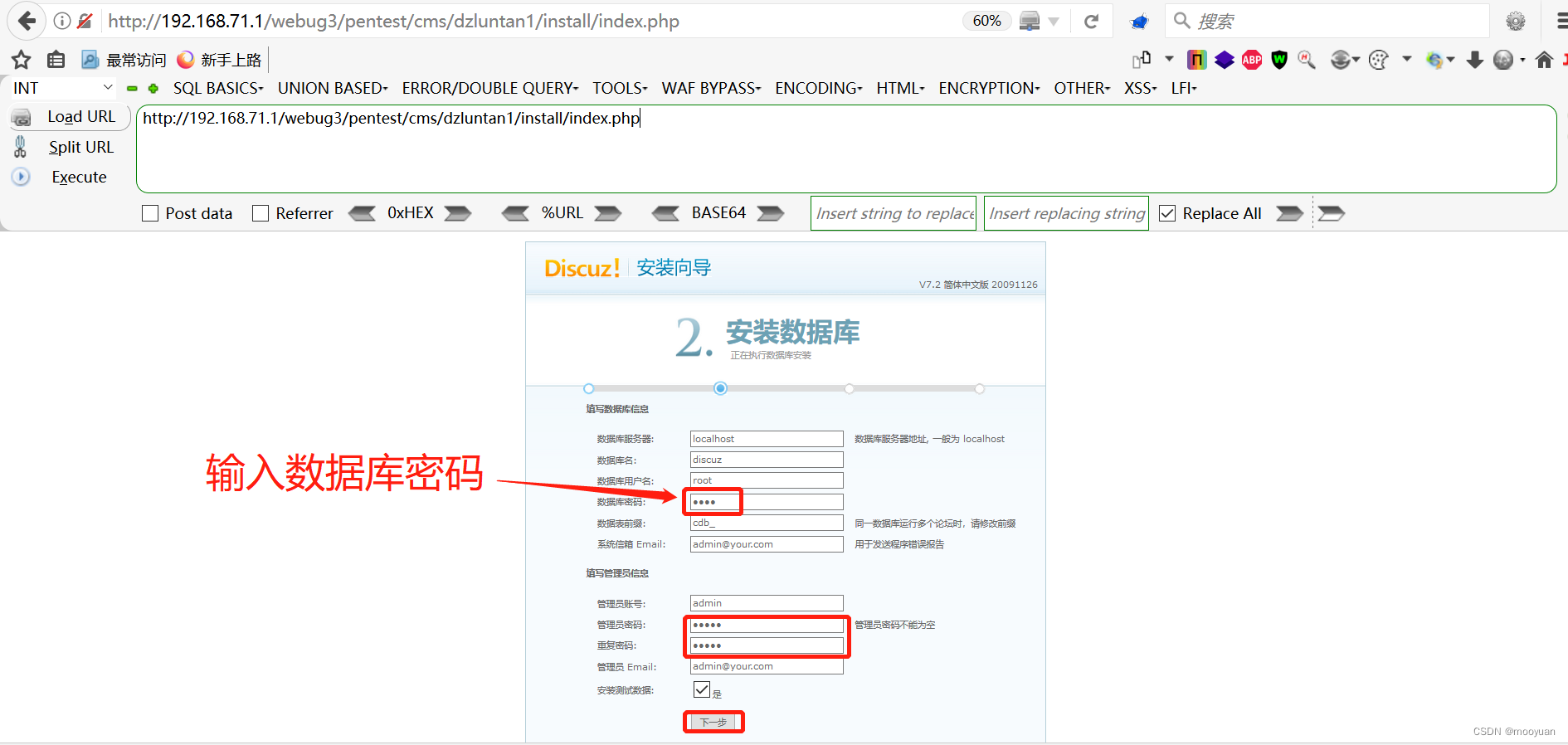1568x745 pixels.
Task: Toggle the 安装测试数据 checkbox
Action: pos(702,689)
